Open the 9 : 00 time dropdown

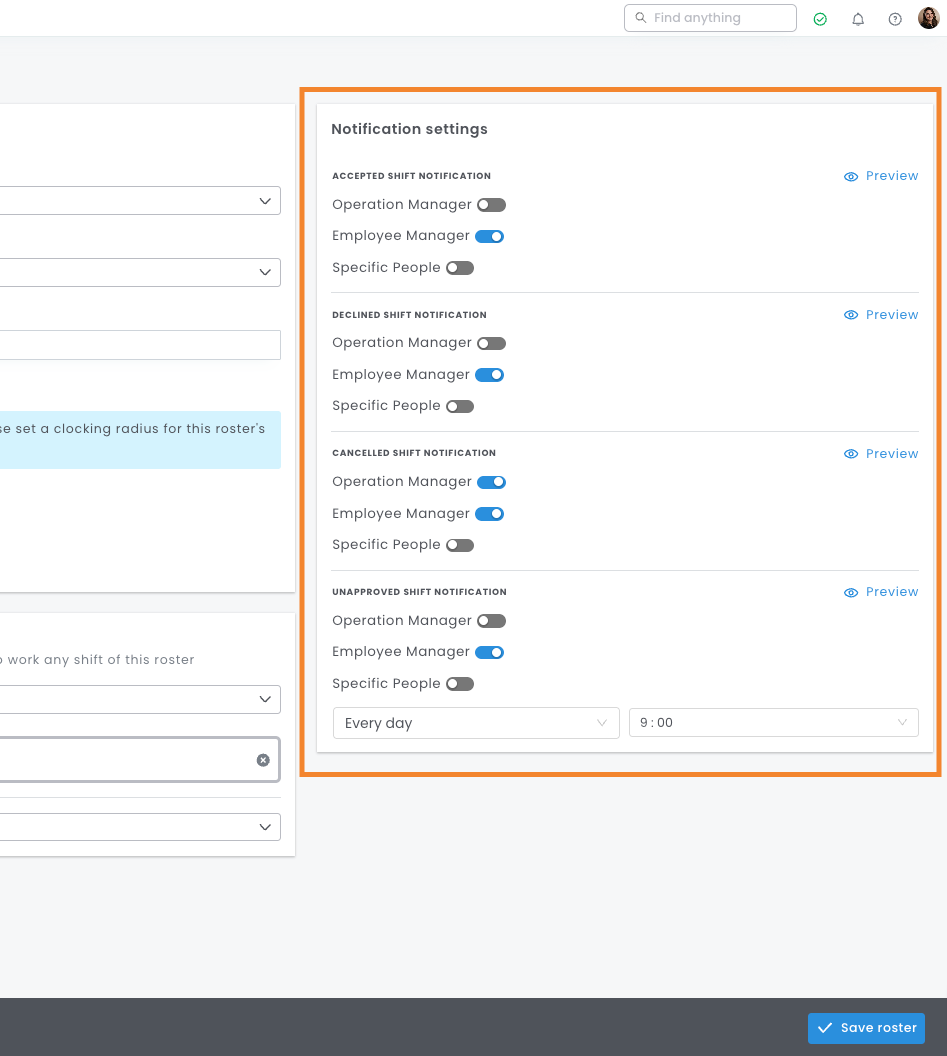coord(773,723)
